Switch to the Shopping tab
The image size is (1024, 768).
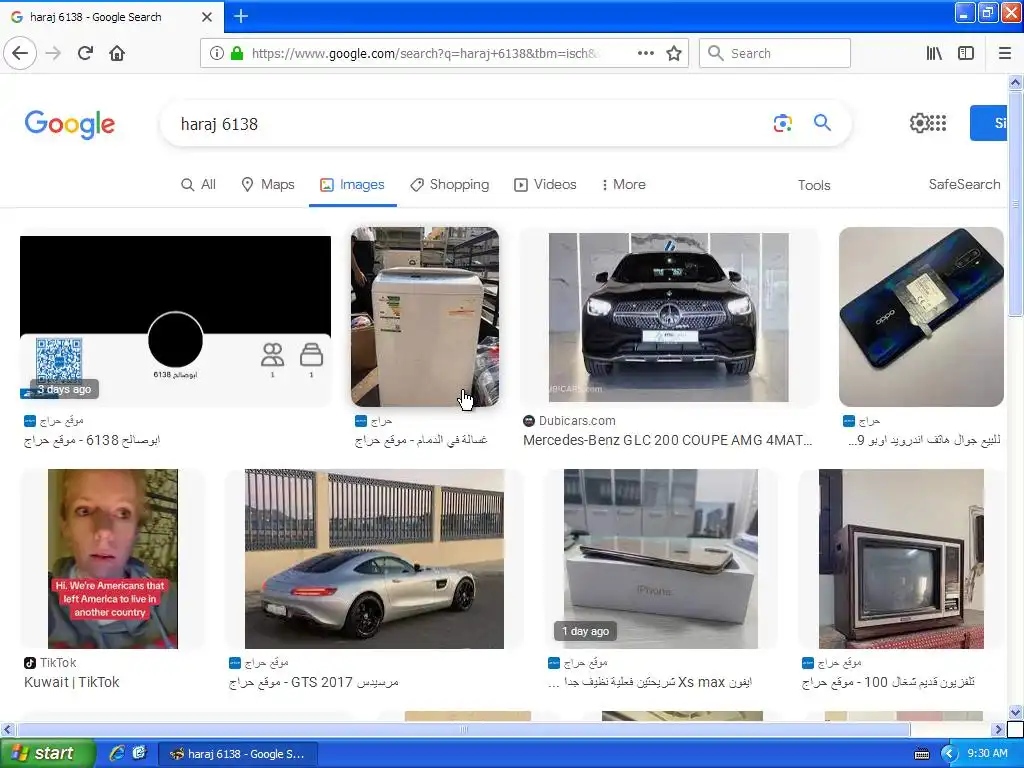(x=449, y=185)
